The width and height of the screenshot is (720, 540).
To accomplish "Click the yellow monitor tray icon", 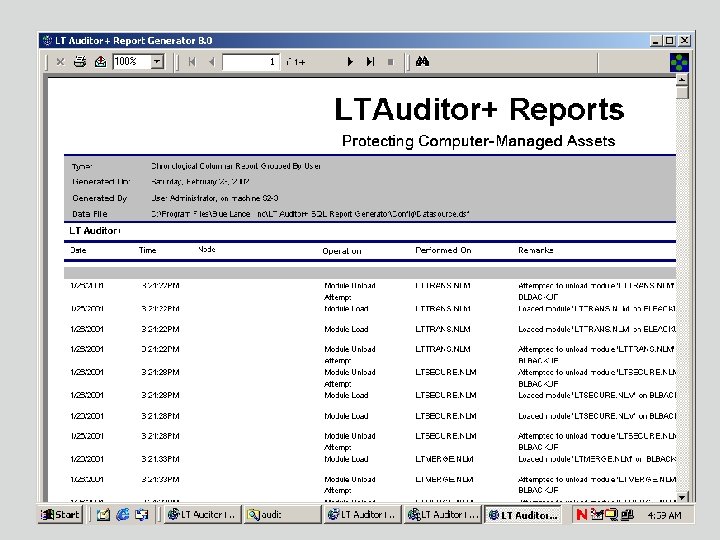I will pyautogui.click(x=612, y=515).
